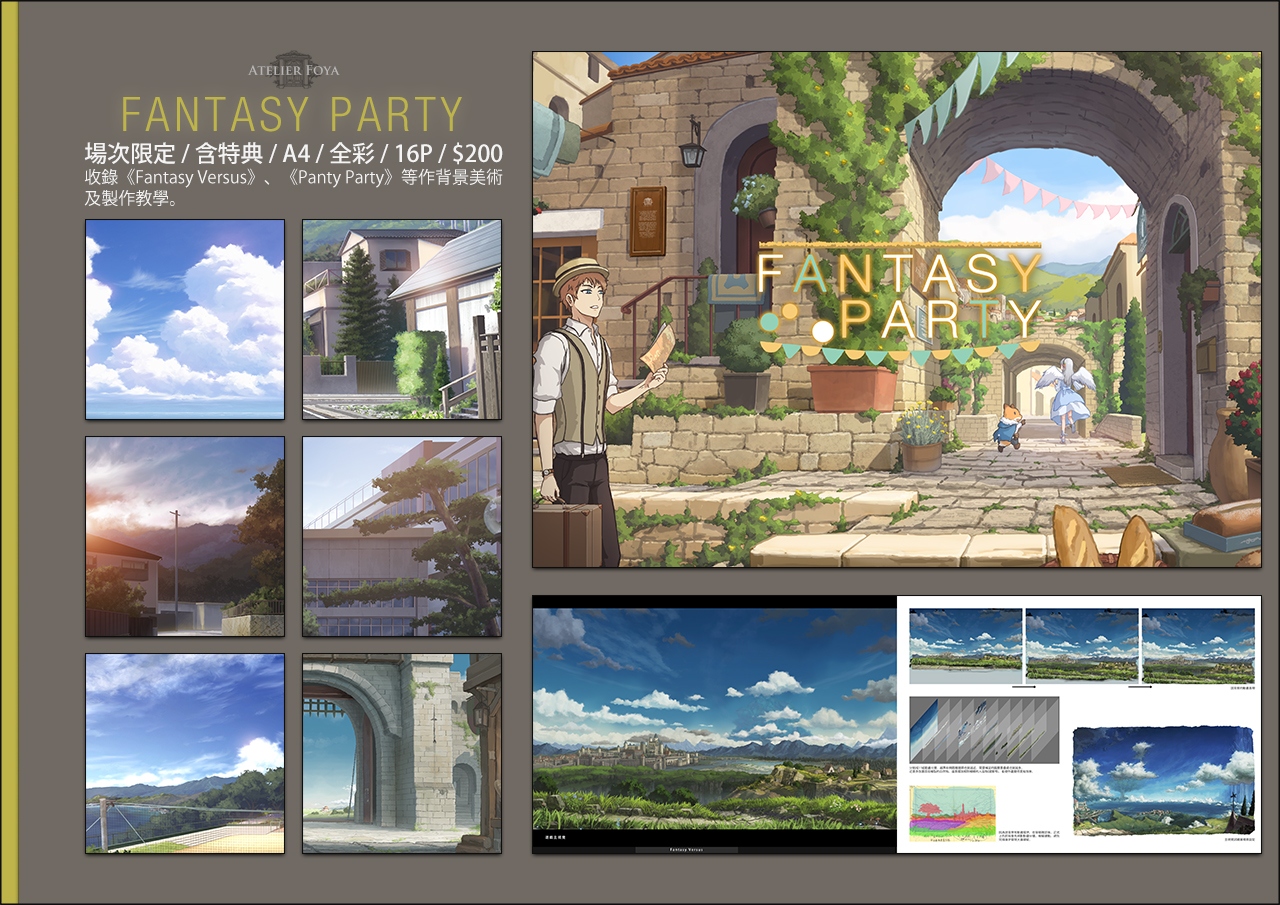This screenshot has height=905, width=1280.
Task: Open the stone castle gate thumbnail
Action: tap(402, 753)
